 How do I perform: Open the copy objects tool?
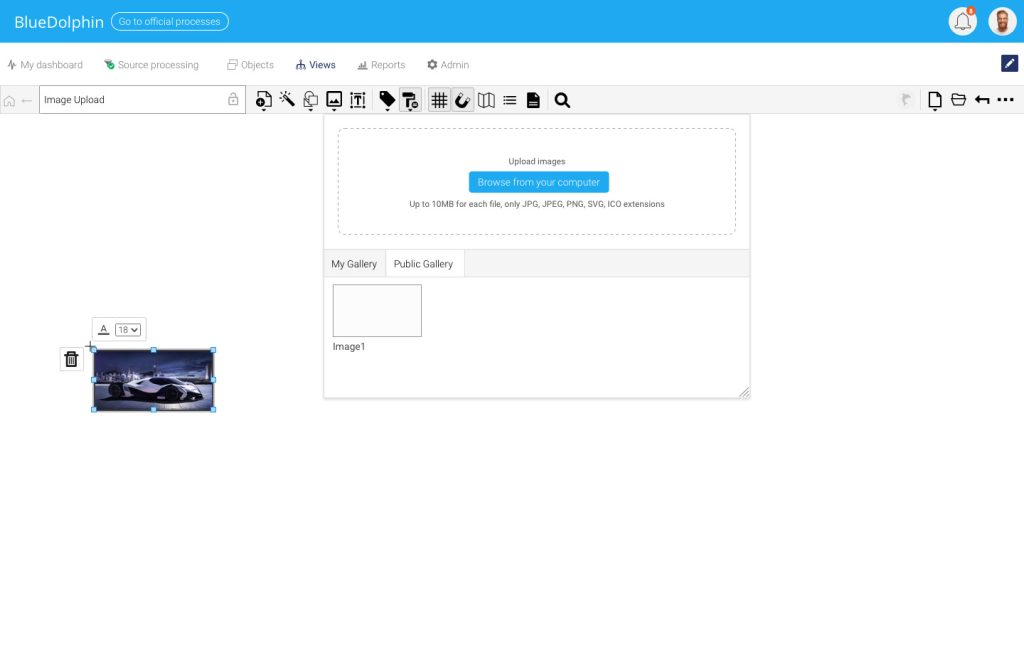[311, 99]
